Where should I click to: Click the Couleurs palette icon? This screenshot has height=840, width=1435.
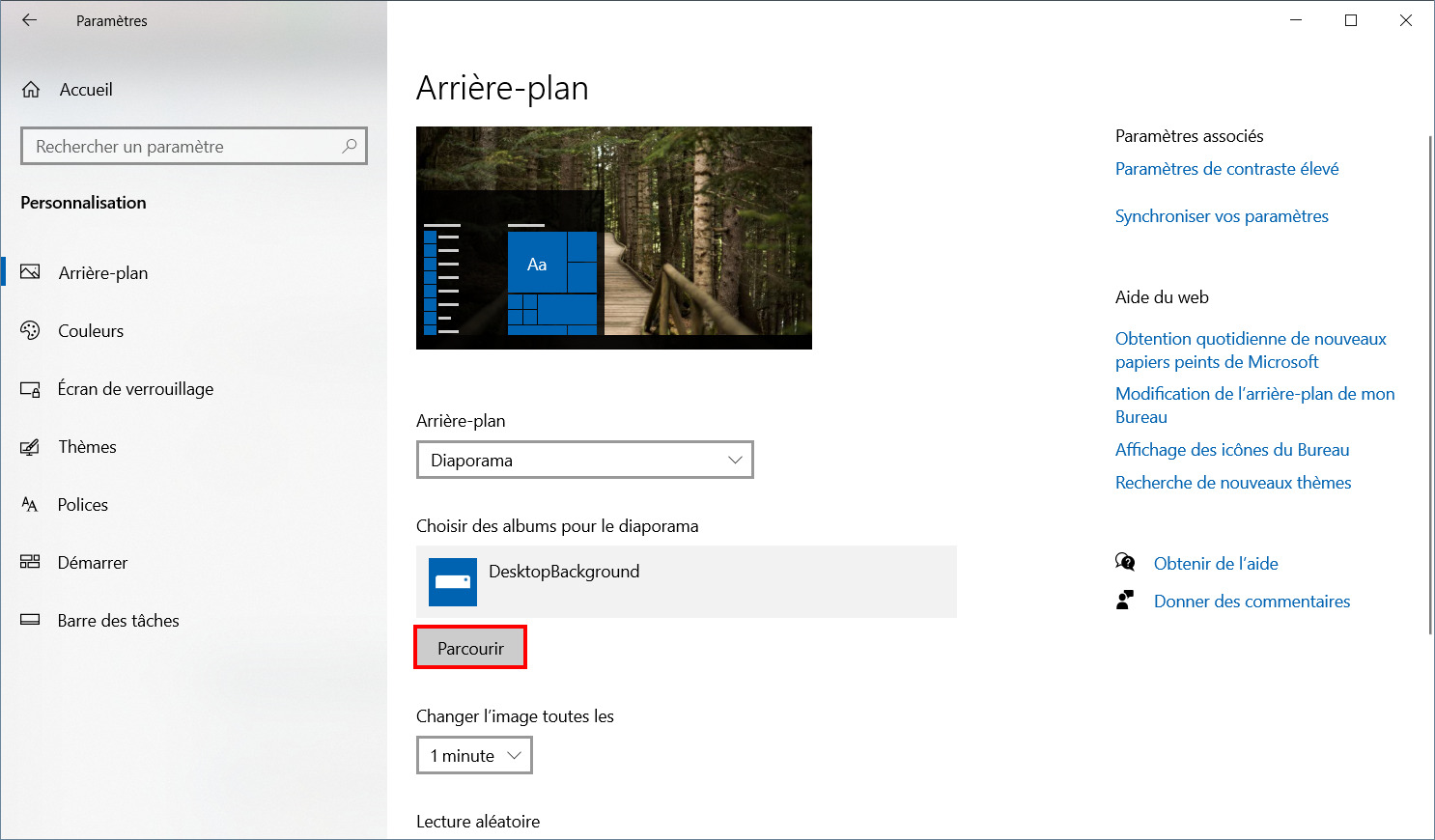(x=30, y=330)
